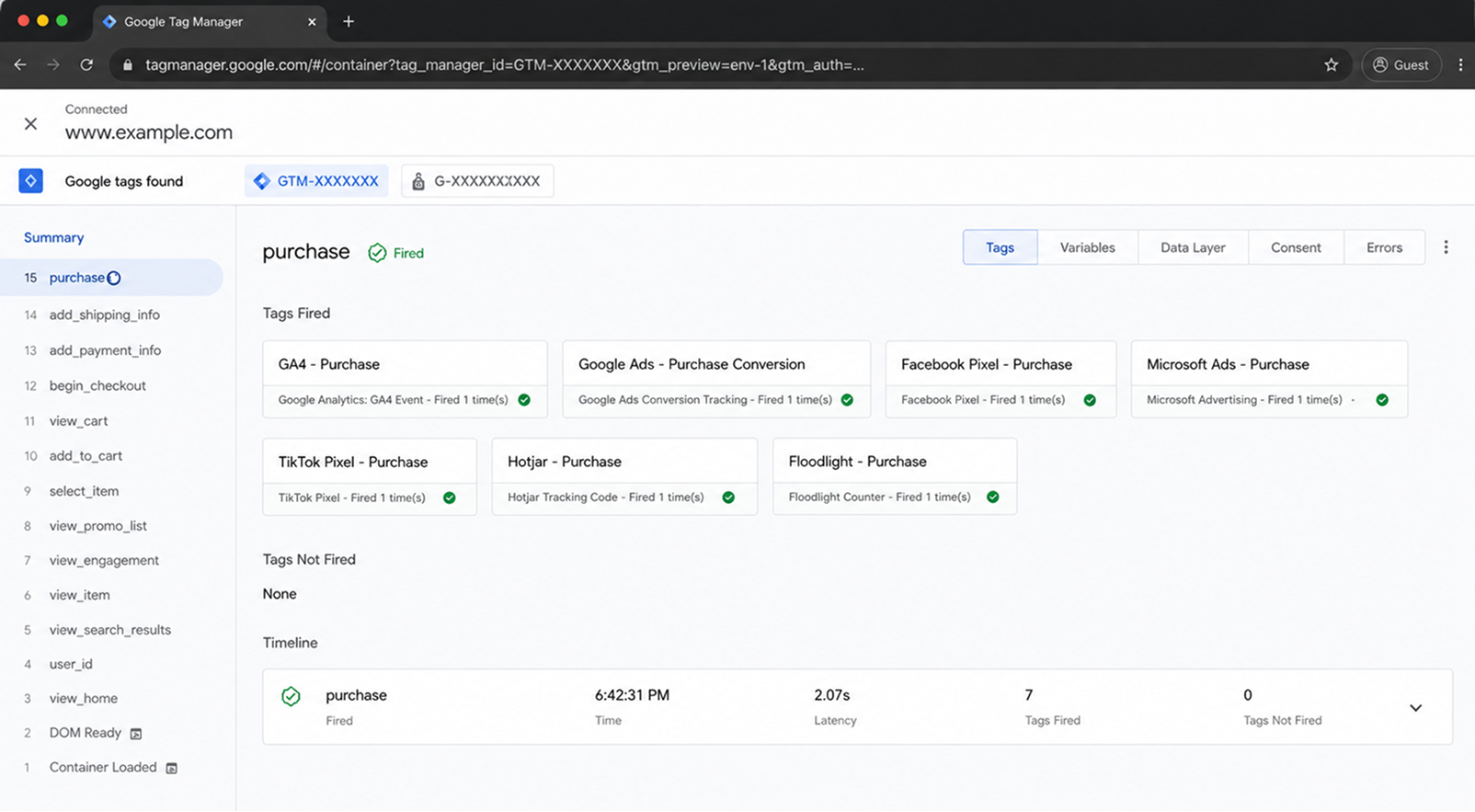The height and width of the screenshot is (812, 1475).
Task: Open the Floodlight - Purchase card
Action: [x=895, y=476]
